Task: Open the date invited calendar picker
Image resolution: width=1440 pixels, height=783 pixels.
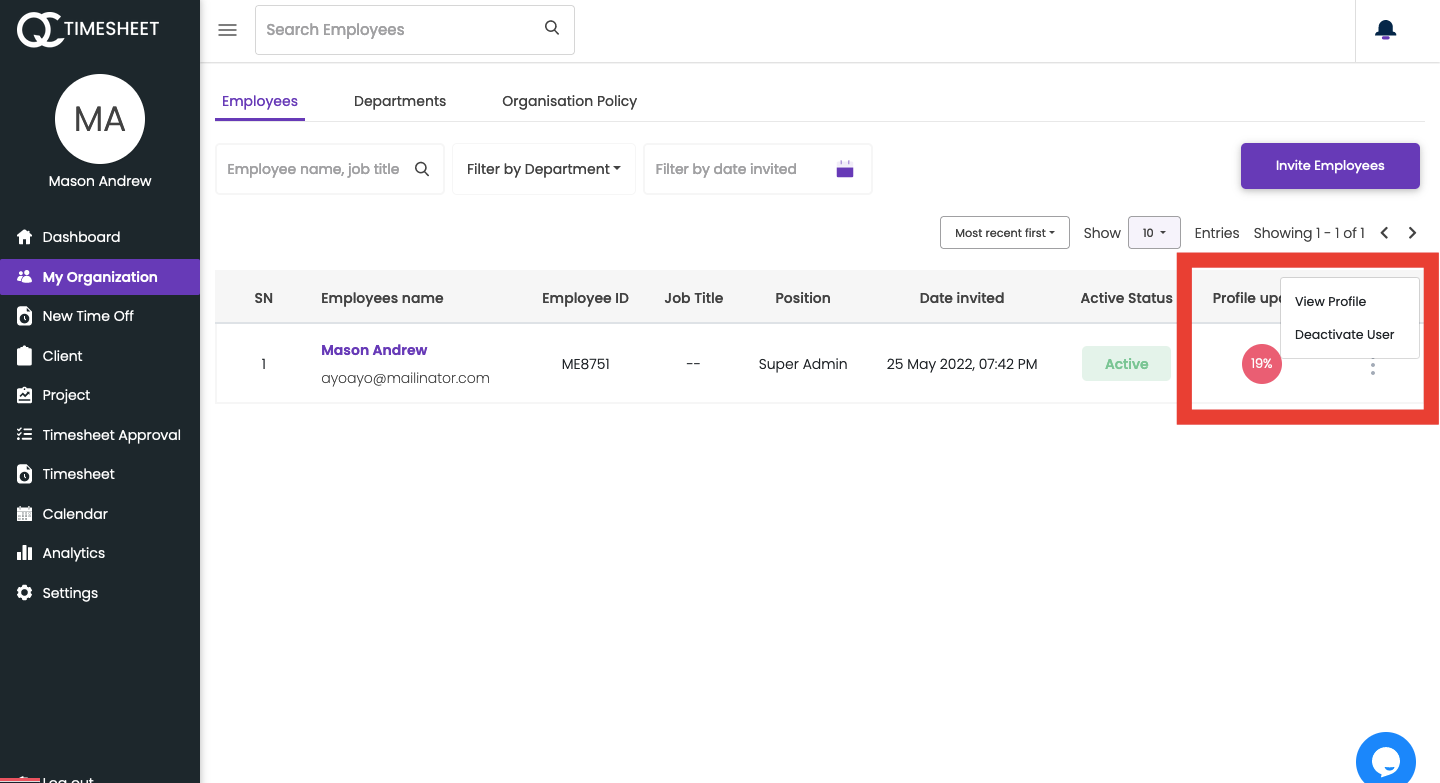Action: (844, 168)
